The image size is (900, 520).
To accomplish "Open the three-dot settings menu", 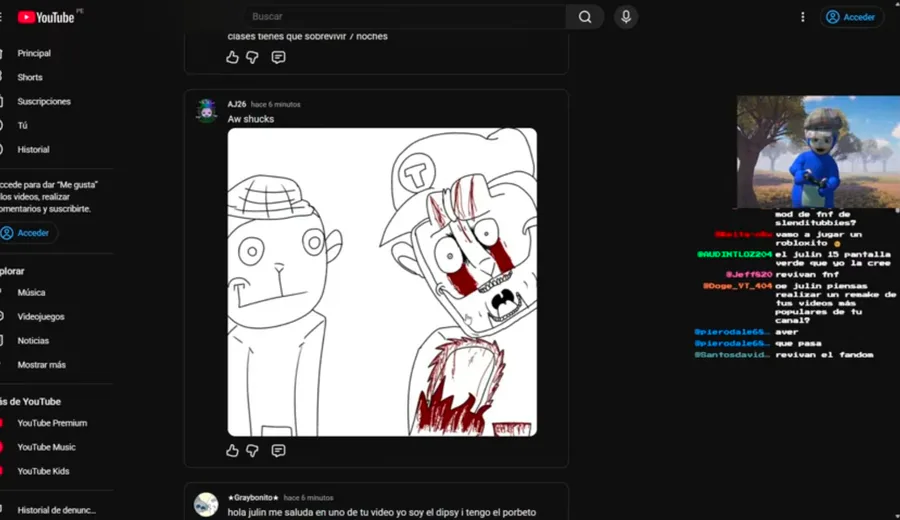I will coord(802,17).
